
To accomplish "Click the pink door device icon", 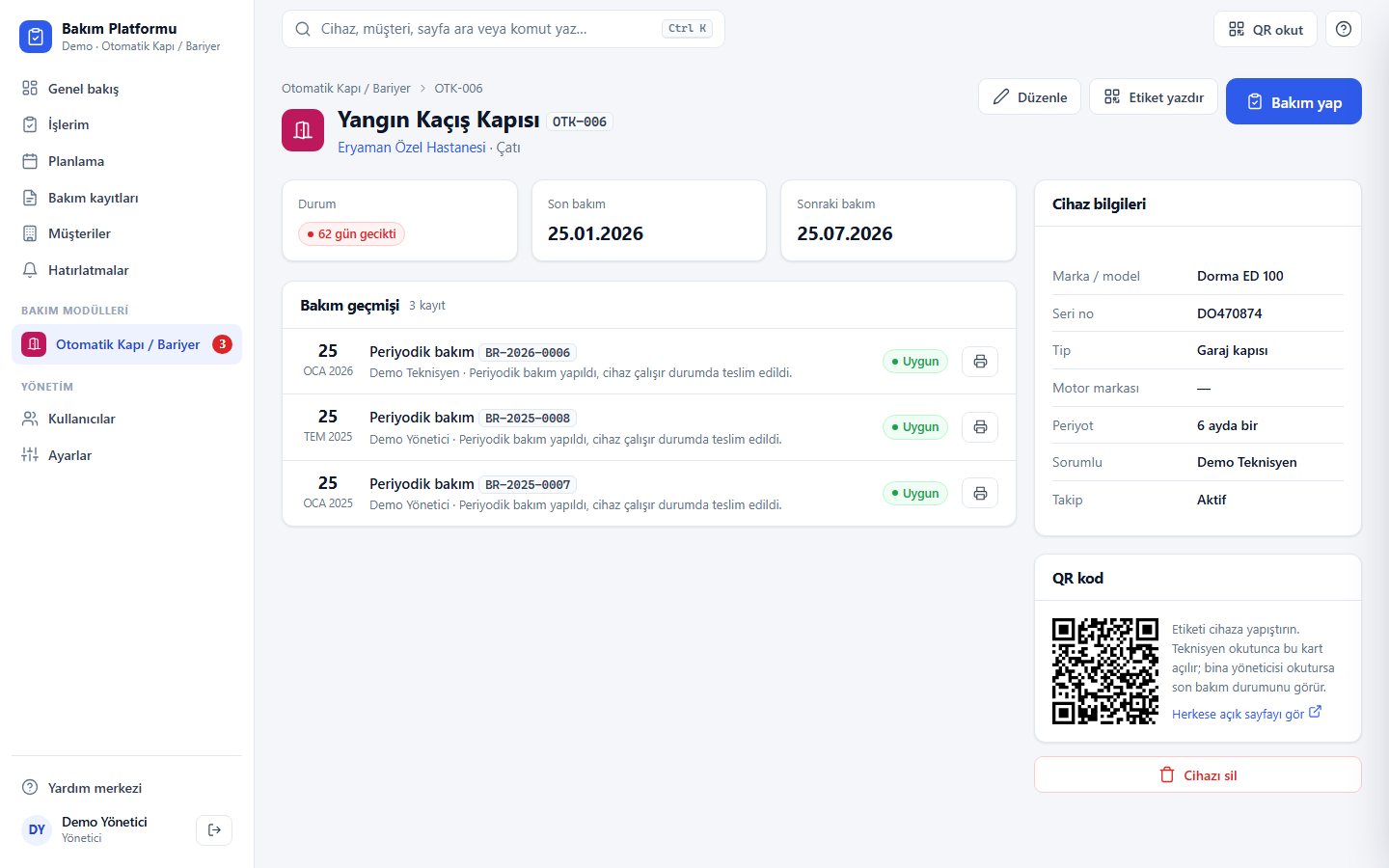I will (303, 130).
